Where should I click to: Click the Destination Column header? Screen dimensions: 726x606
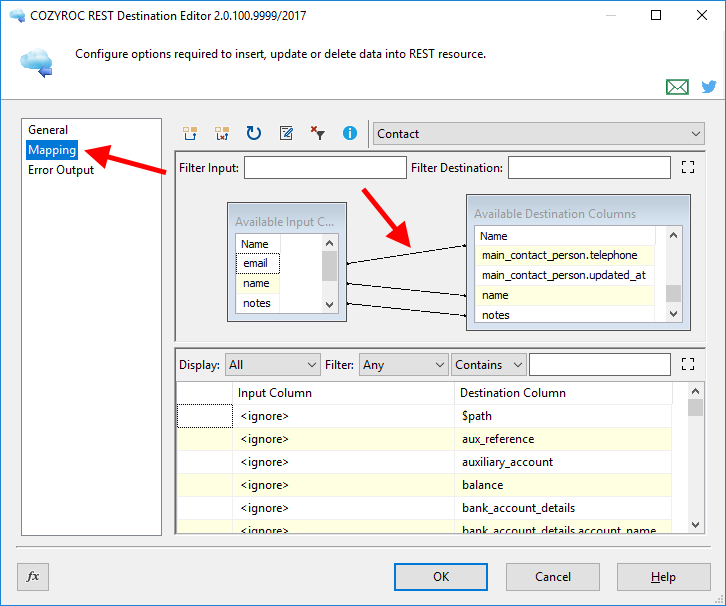[563, 393]
